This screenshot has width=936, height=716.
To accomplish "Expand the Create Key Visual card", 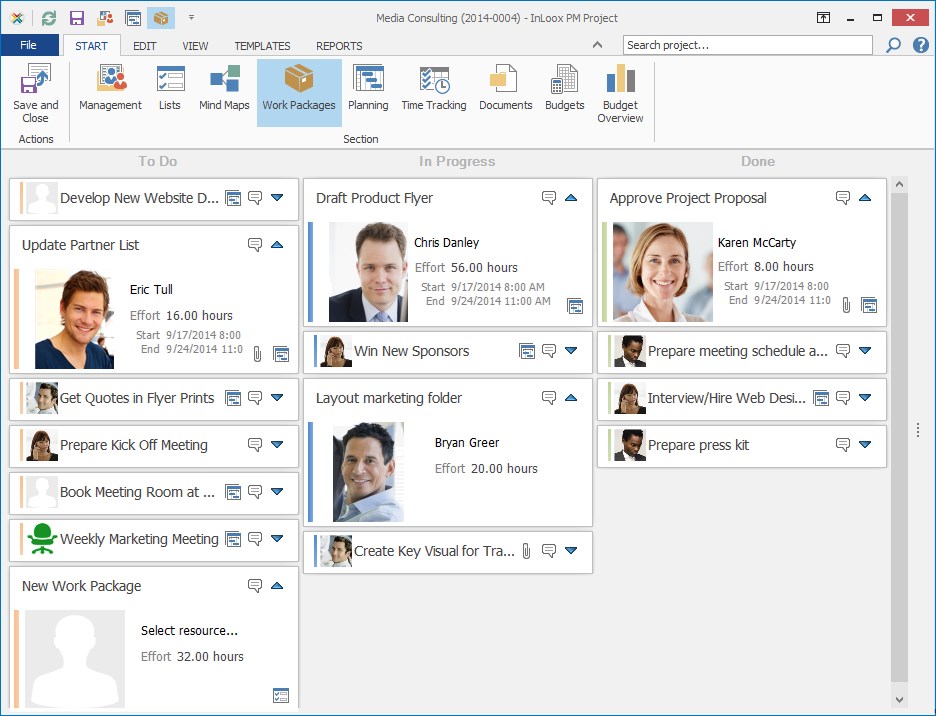I will pyautogui.click(x=571, y=551).
